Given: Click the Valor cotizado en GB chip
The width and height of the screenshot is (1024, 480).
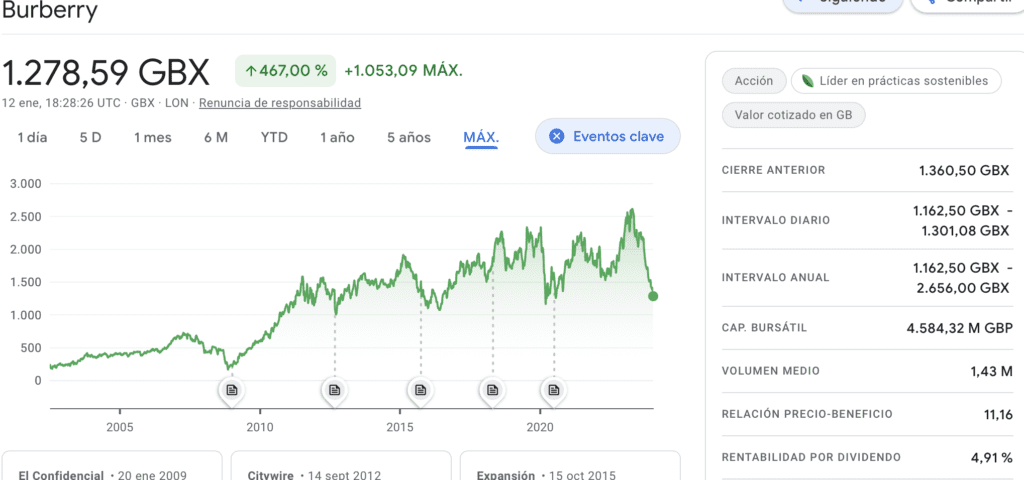Looking at the screenshot, I should (793, 115).
